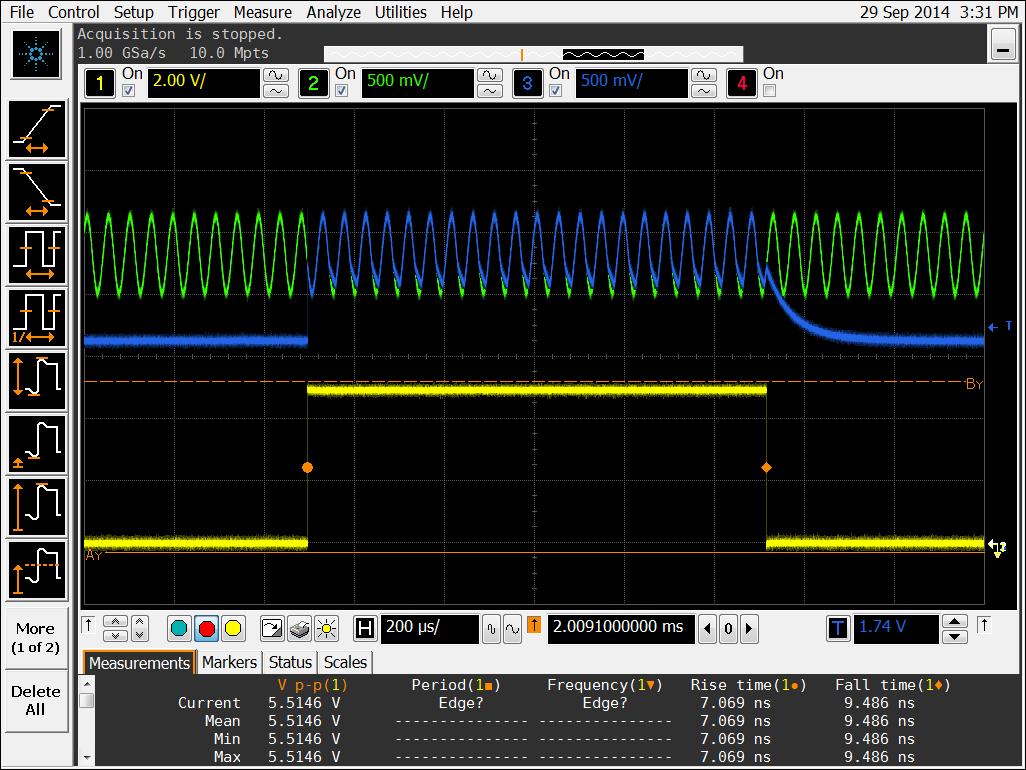The image size is (1026, 770).
Task: Click the waveform intensity sun icon
Action: pos(326,629)
